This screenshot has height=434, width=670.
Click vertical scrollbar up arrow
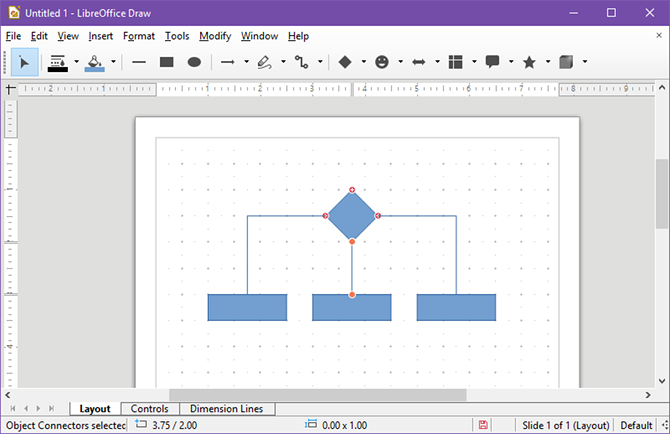point(662,88)
